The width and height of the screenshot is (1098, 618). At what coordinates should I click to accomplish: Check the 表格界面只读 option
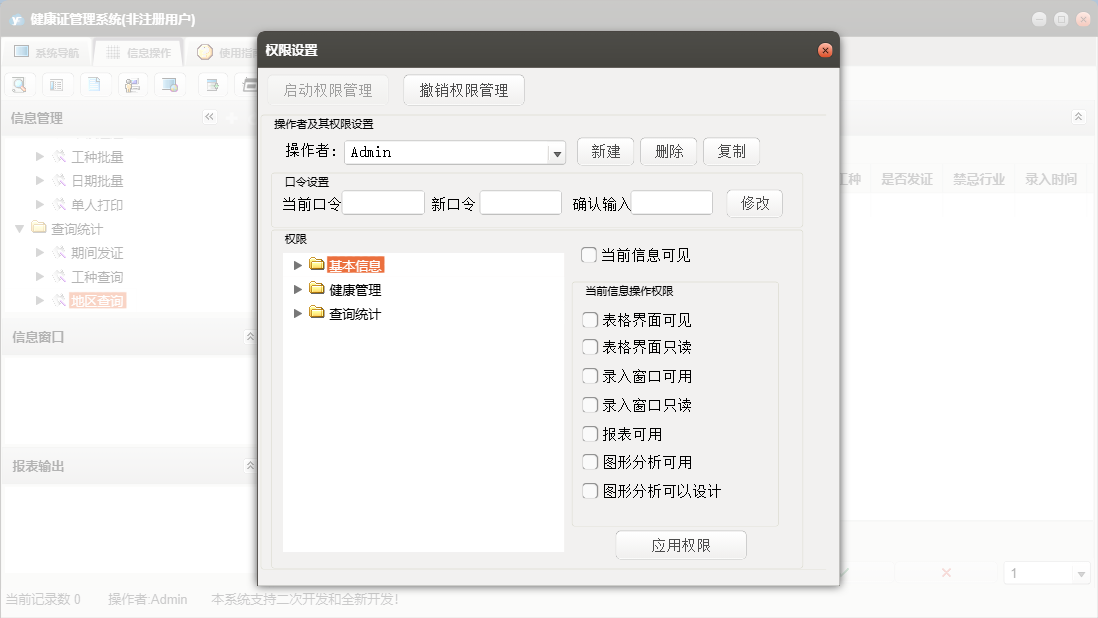tap(590, 347)
